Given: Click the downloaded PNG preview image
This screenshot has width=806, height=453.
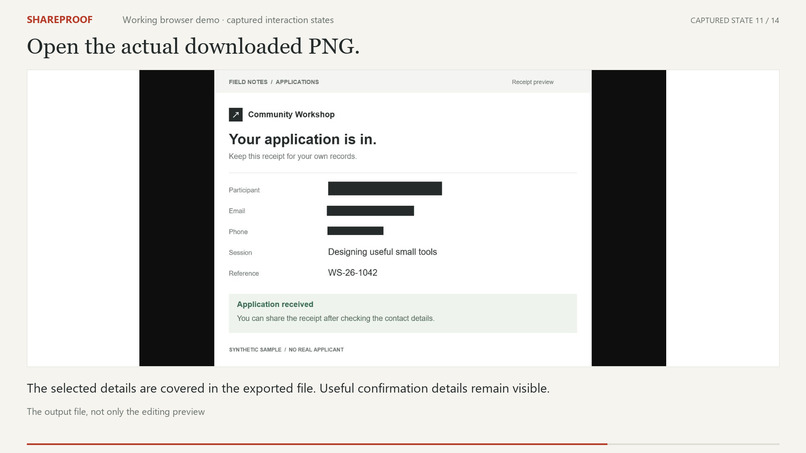Looking at the screenshot, I should (402, 218).
